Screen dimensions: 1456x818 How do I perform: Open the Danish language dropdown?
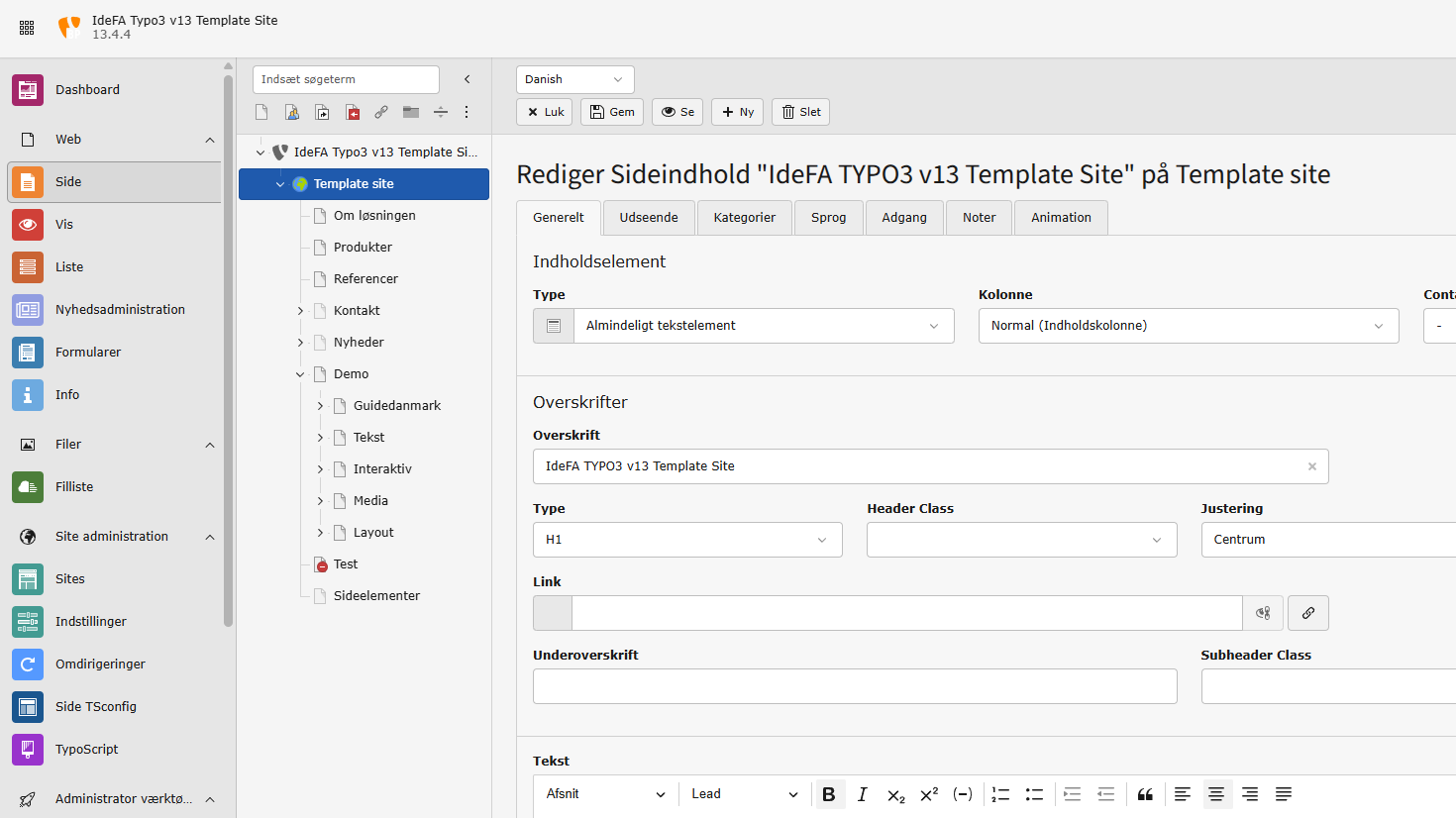click(x=574, y=79)
